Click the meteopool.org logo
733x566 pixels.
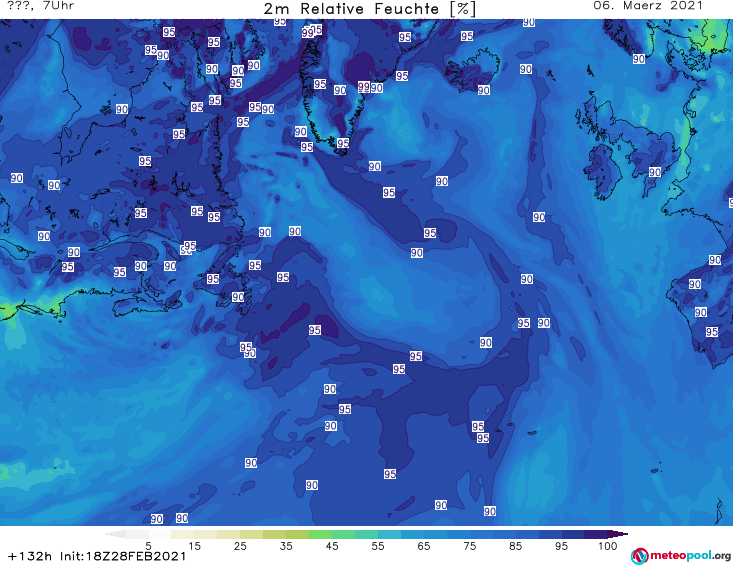pos(681,556)
